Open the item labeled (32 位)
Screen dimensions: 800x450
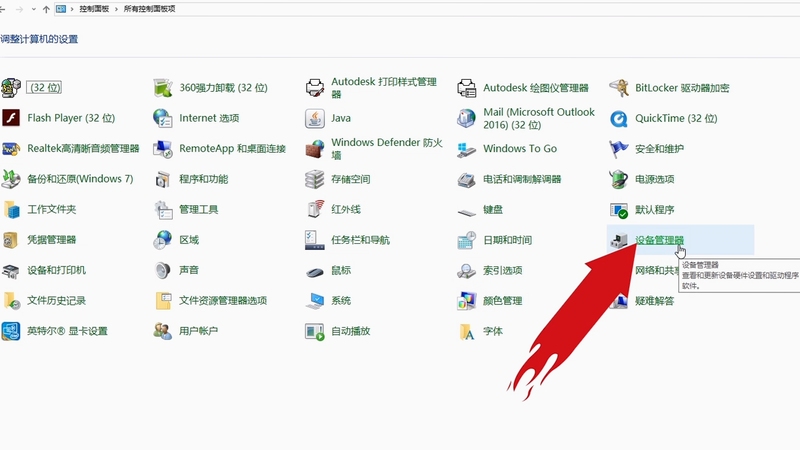[x=44, y=88]
